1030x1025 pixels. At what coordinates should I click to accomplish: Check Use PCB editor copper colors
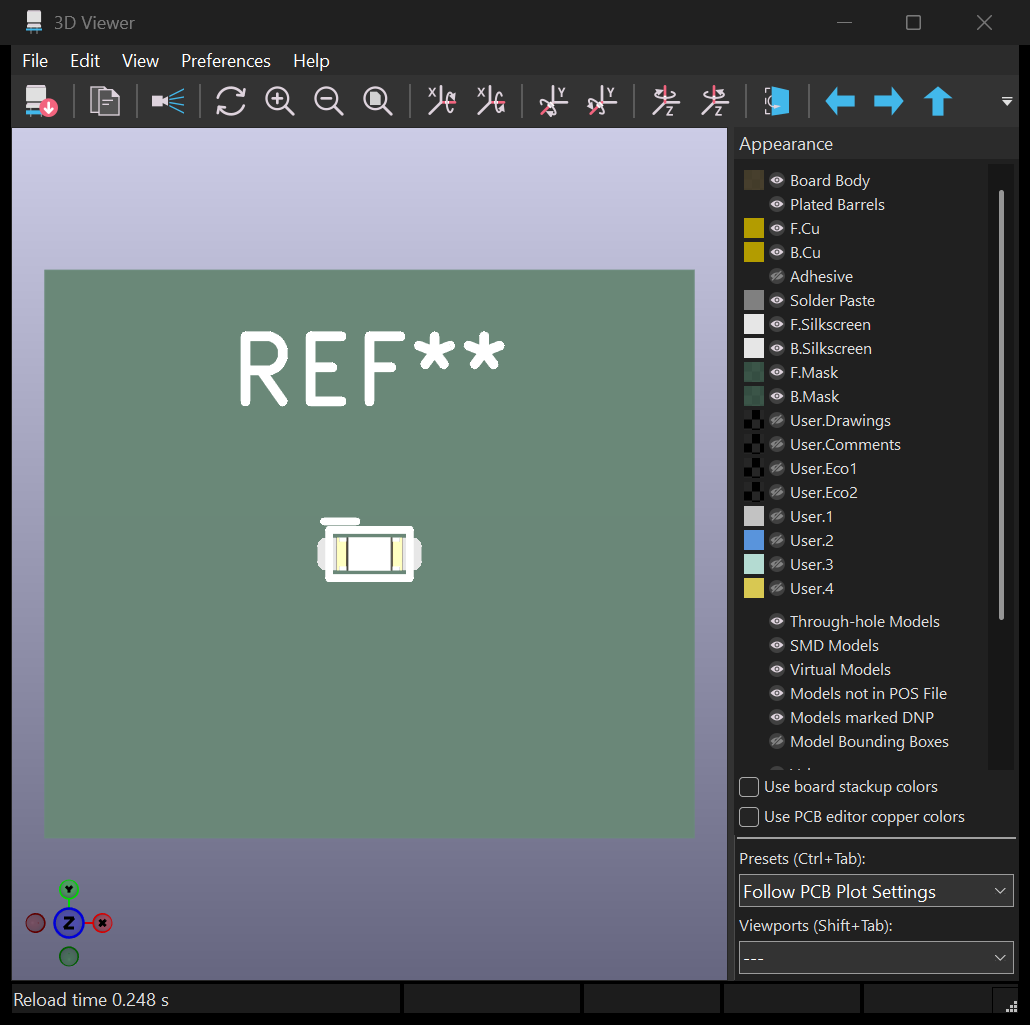pyautogui.click(x=749, y=817)
